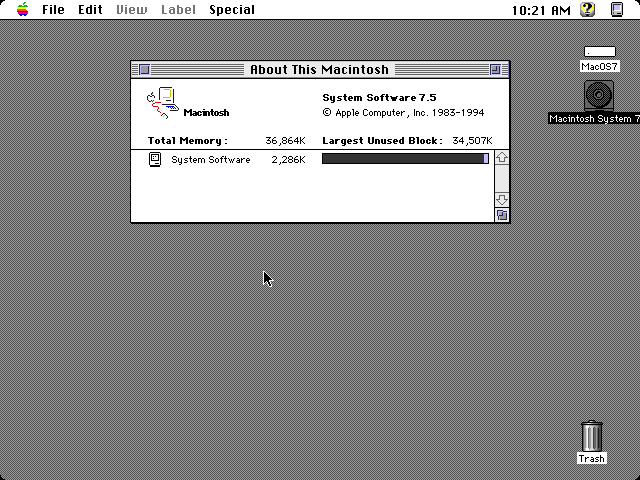Click the zoom box of About This Macintosh
The height and width of the screenshot is (480, 640).
(x=495, y=69)
